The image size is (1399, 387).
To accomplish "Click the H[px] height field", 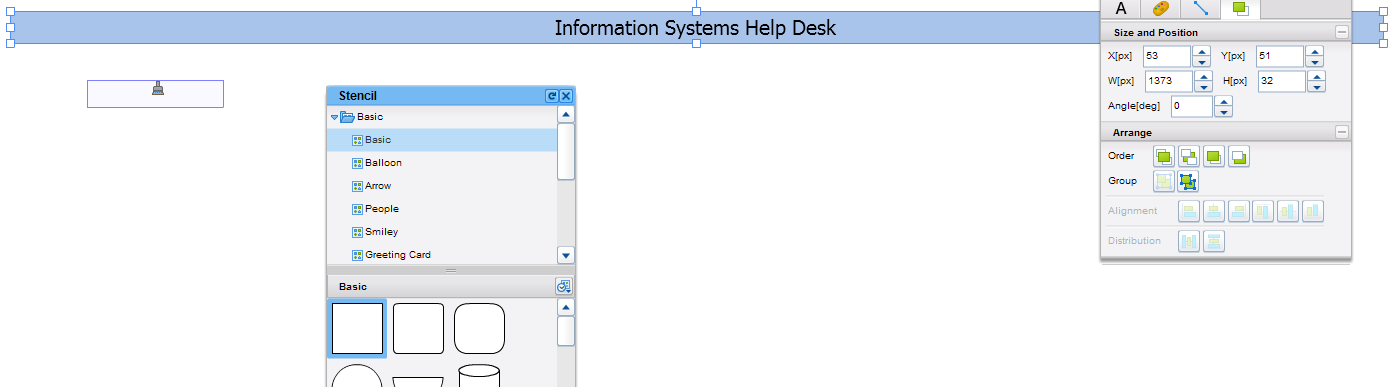I will (x=1283, y=81).
